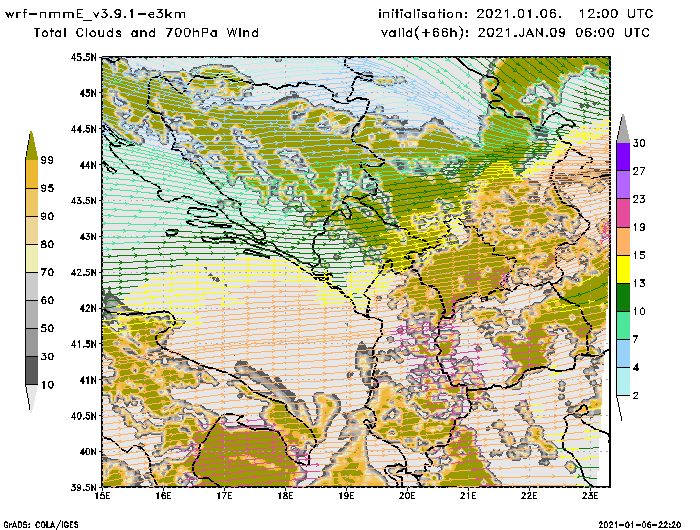The image size is (700, 530).
Task: Click the pink 19-23 wind legend swatch
Action: pos(623,213)
